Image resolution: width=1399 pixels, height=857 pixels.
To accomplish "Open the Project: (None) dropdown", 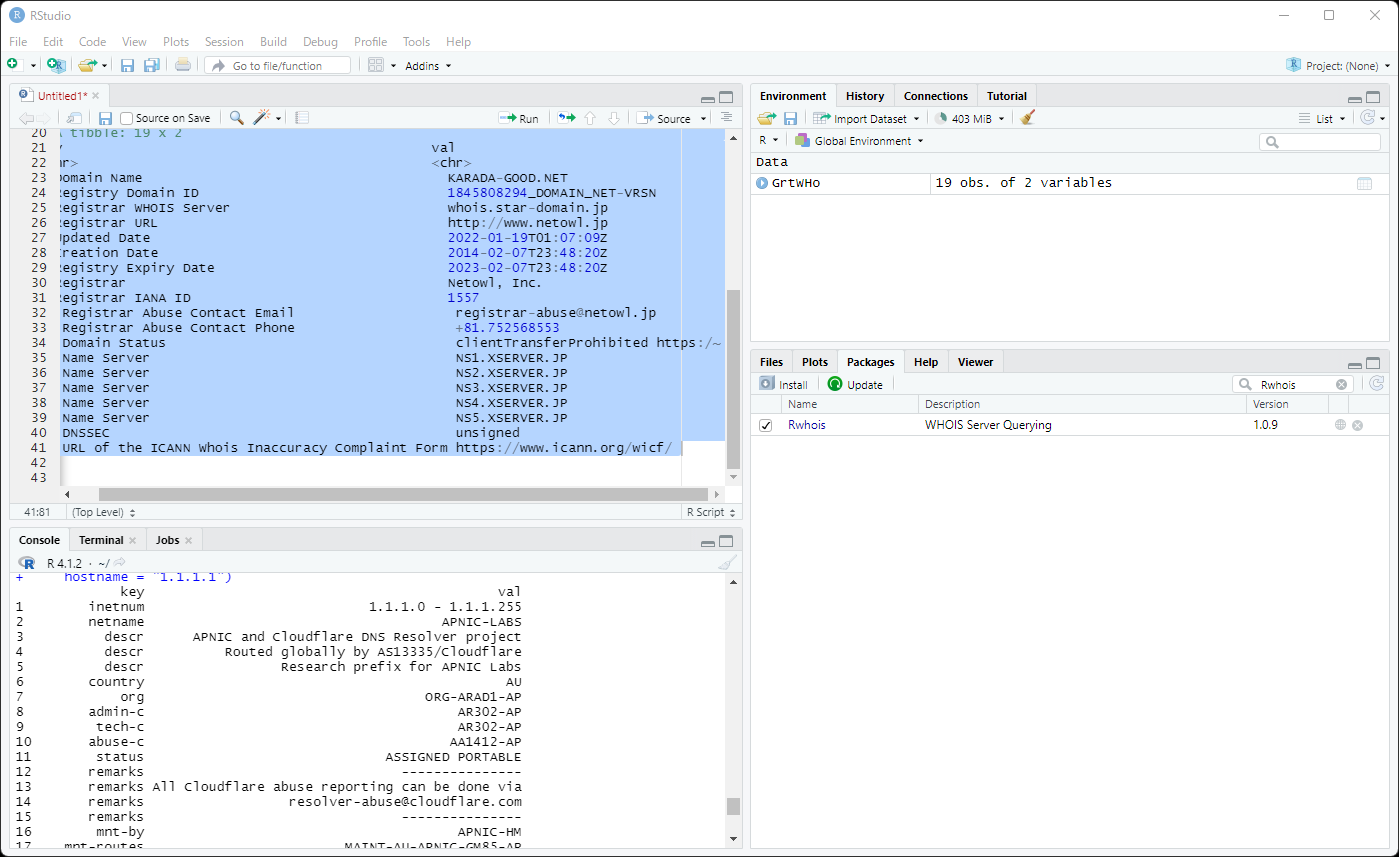I will (x=1338, y=65).
